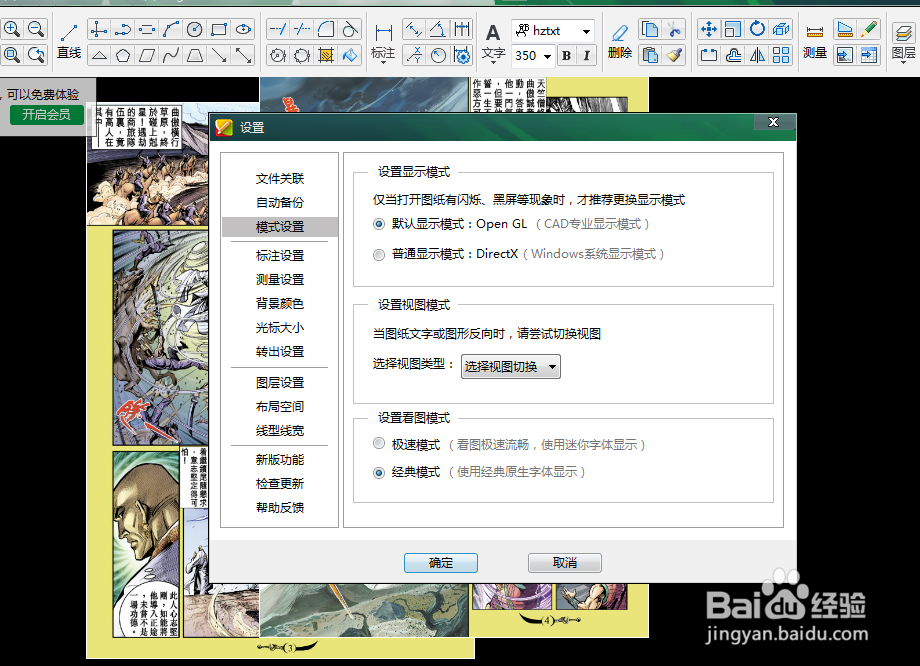Click the green 开启会员 button
This screenshot has width=920, height=666.
pos(46,114)
